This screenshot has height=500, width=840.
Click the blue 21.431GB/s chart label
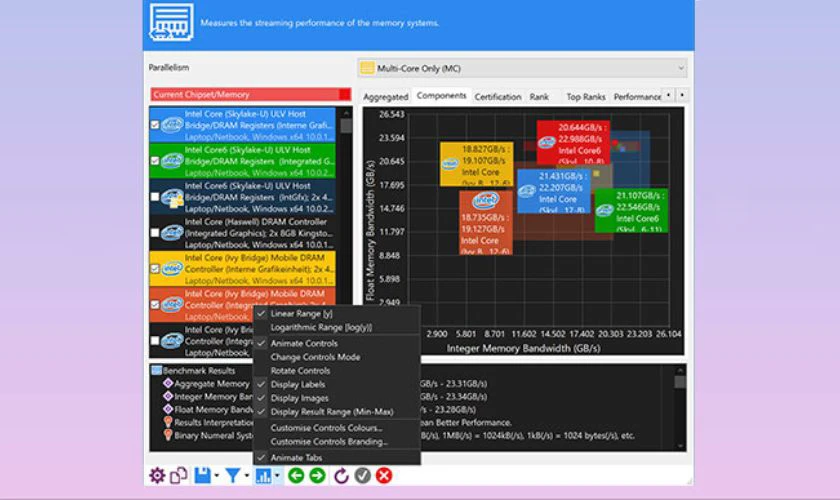click(554, 191)
